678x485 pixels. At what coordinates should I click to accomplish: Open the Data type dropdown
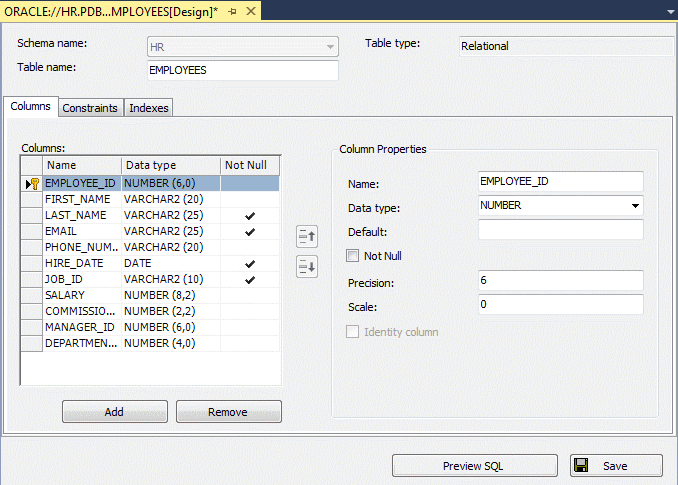(635, 206)
